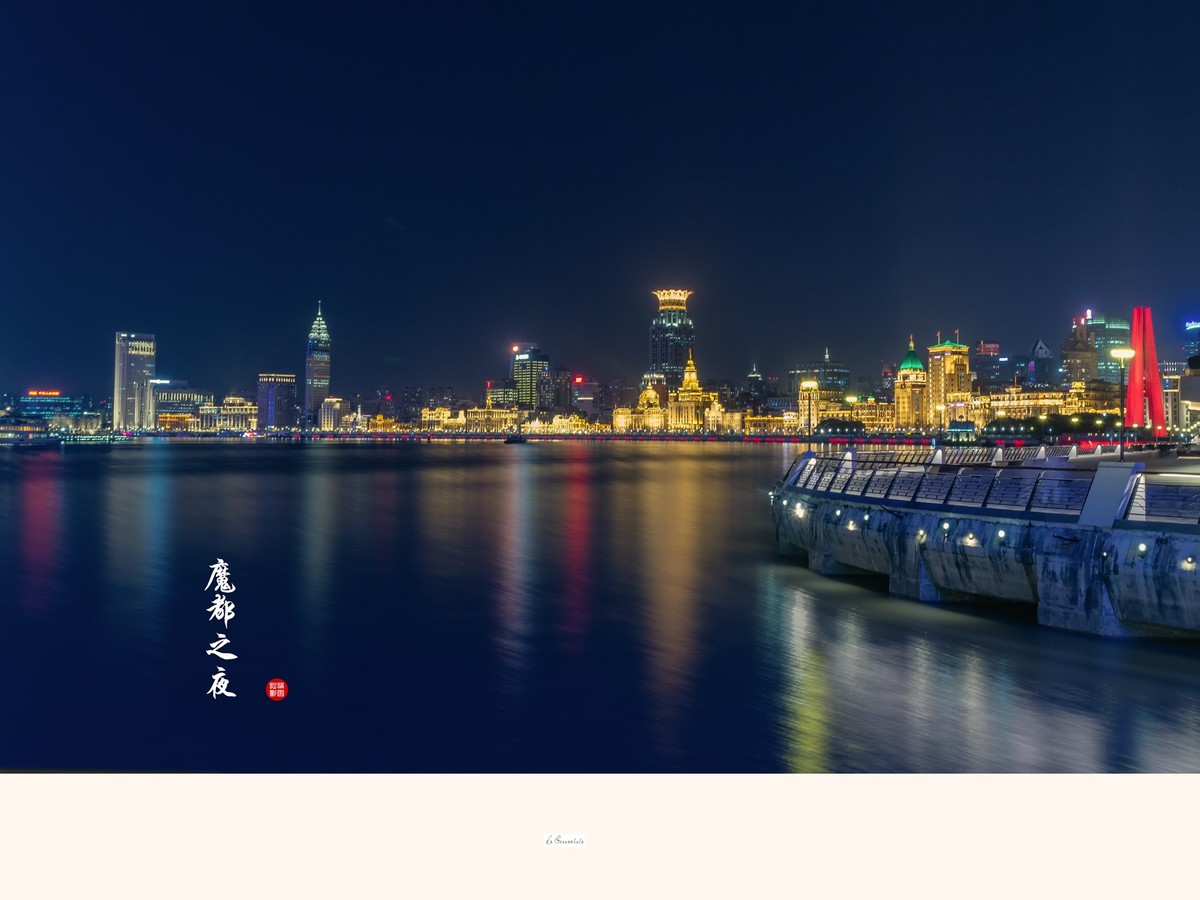Click the tower with the golden crown top
Image resolution: width=1200 pixels, height=900 pixels.
671,336
